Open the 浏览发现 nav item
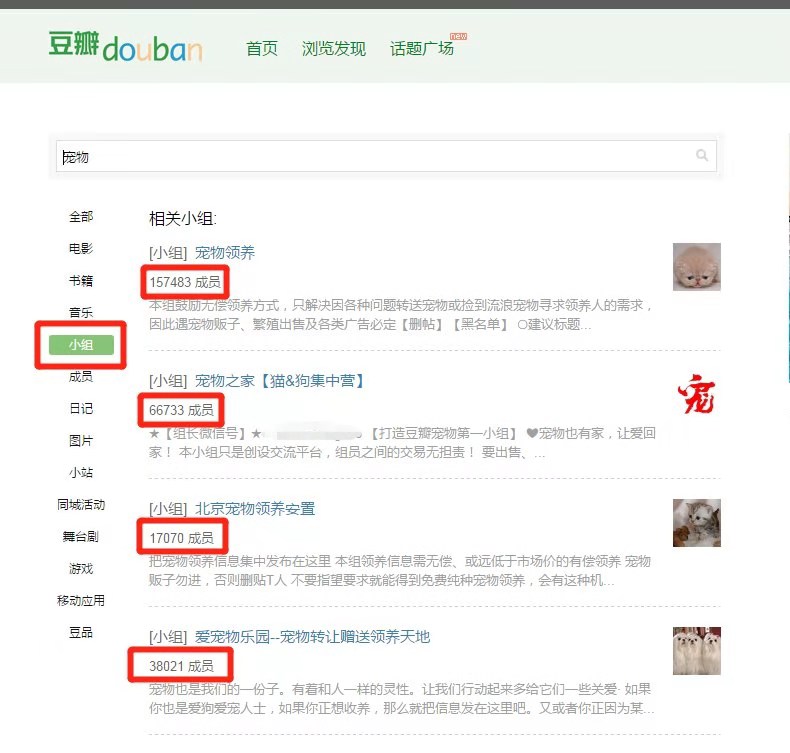 [334, 48]
